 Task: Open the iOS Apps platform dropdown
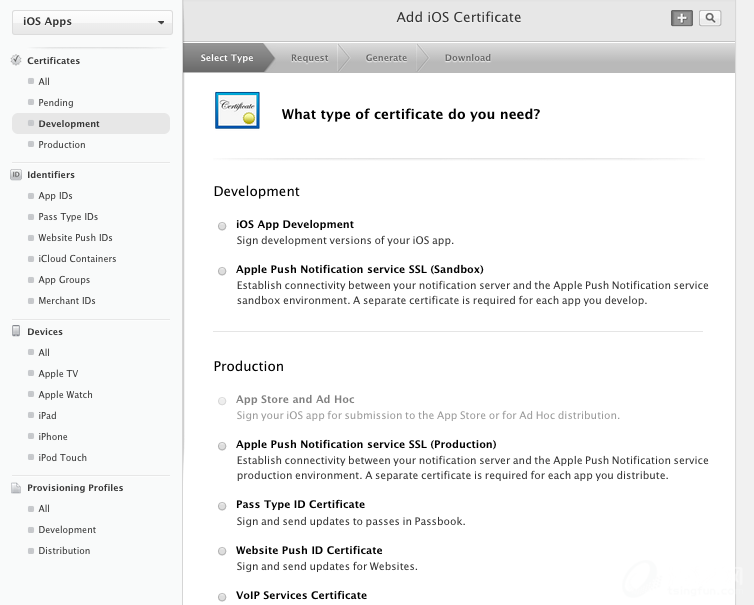pos(92,22)
